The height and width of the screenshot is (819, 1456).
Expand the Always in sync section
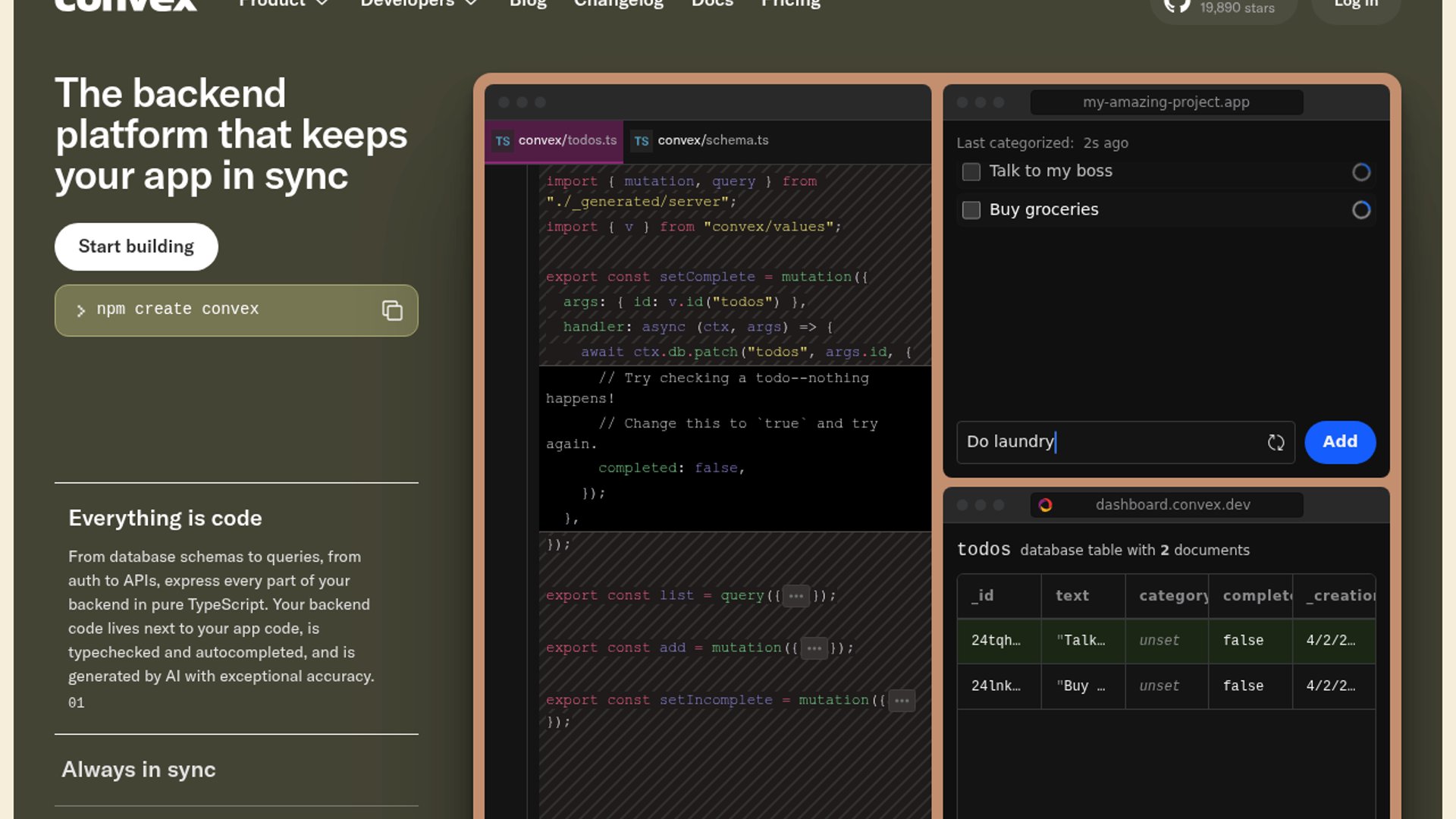point(139,770)
